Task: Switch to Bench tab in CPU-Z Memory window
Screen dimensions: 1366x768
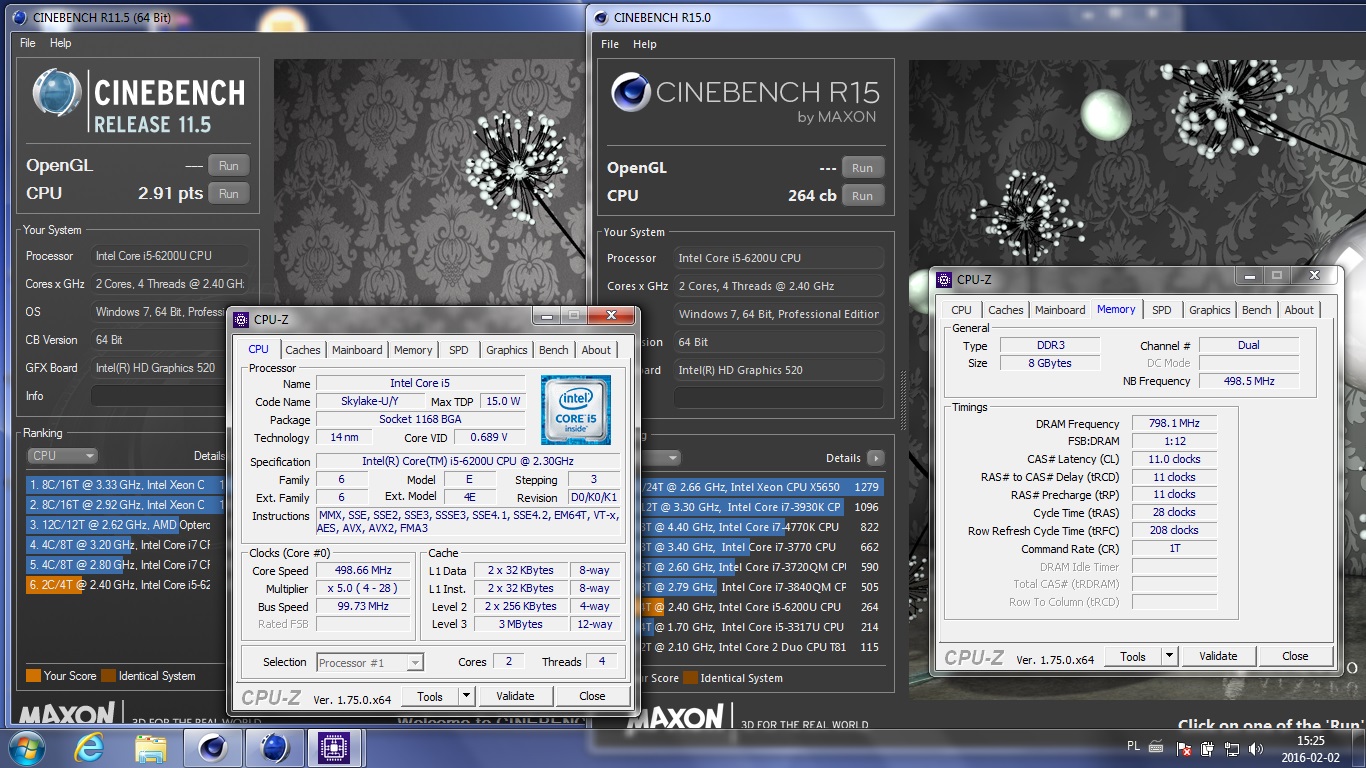Action: tap(1257, 310)
